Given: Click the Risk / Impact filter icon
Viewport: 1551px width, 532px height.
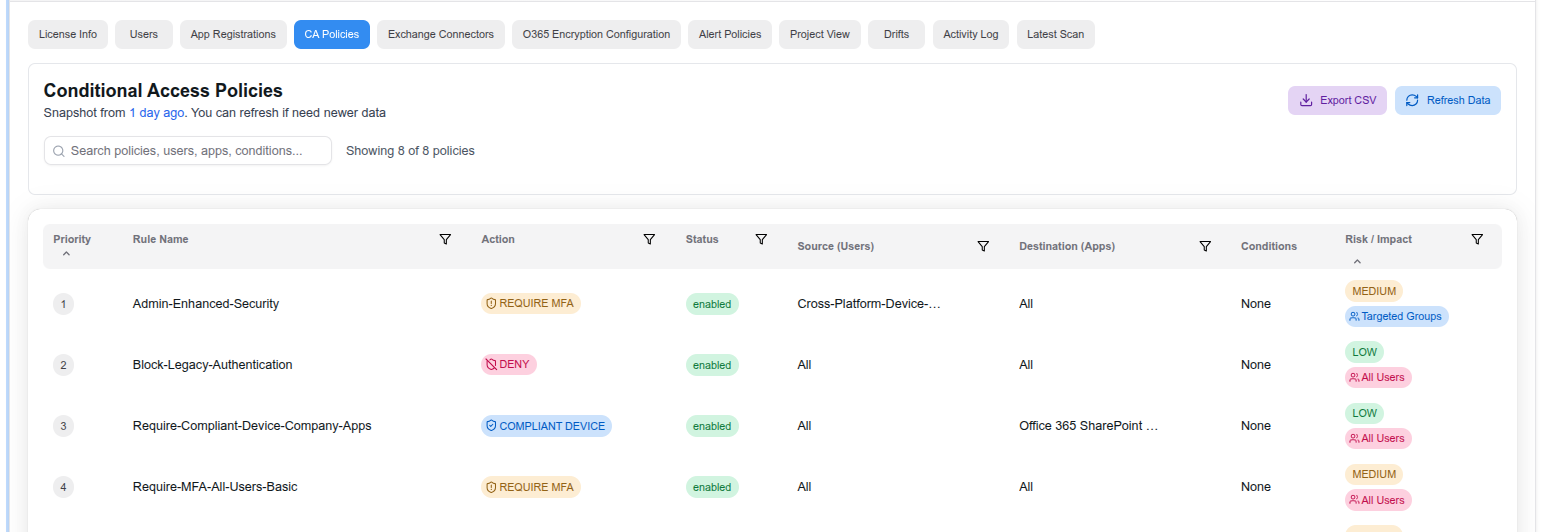Looking at the screenshot, I should [x=1477, y=239].
